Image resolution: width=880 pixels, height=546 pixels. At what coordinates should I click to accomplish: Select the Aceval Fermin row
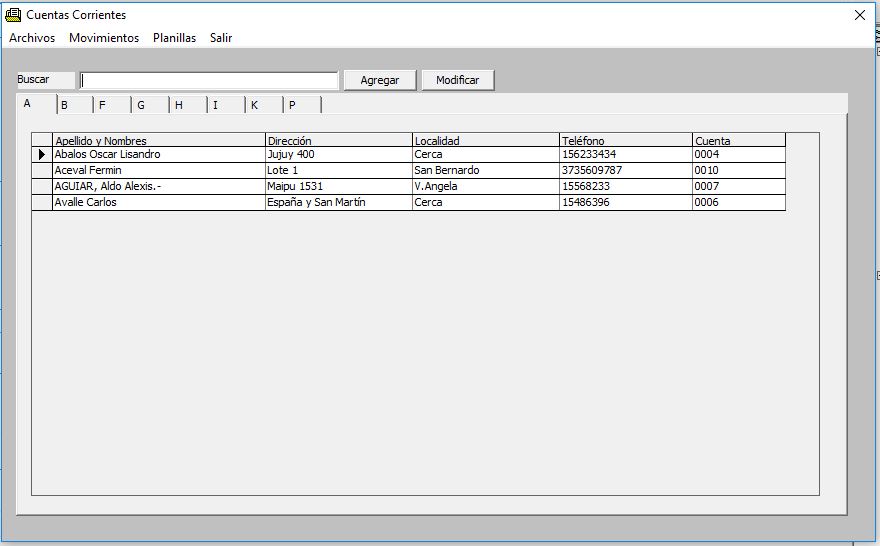click(x=158, y=171)
